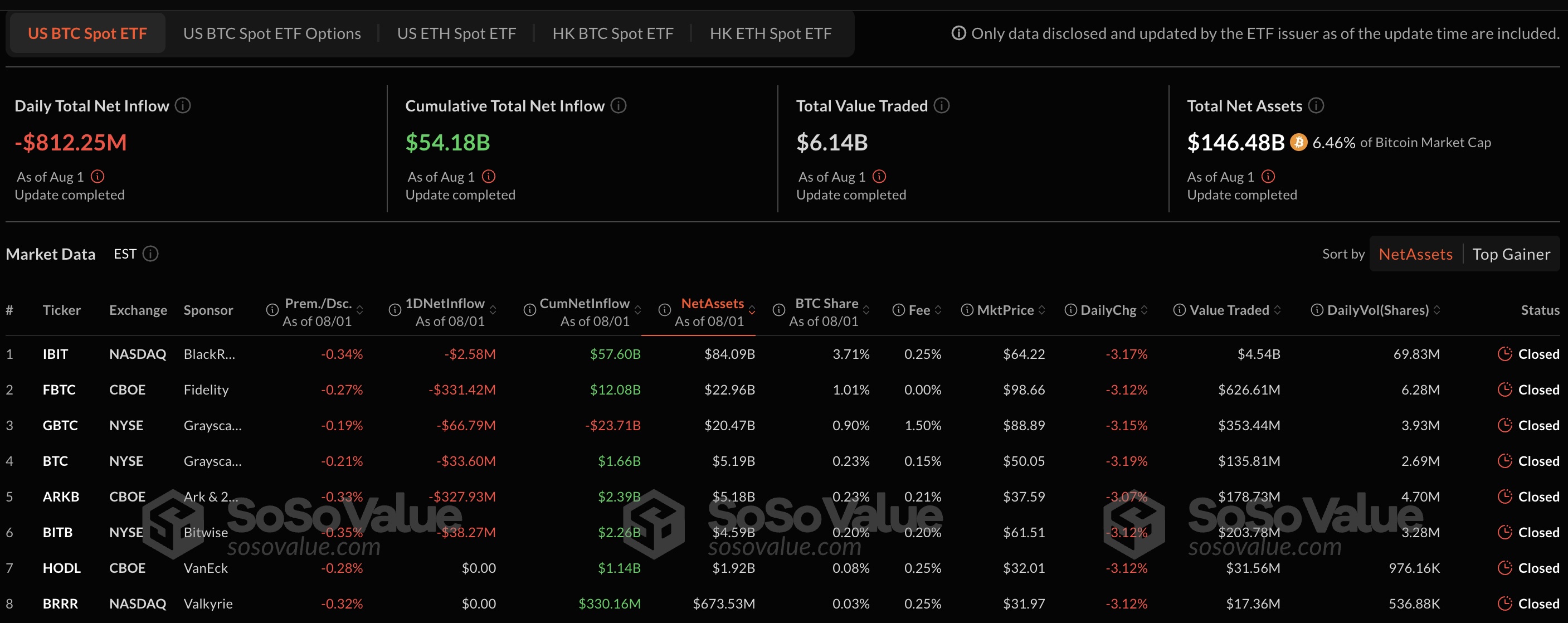Screen dimensions: 1568x623
Task: Open the GBTC ticker link
Action: 60,425
